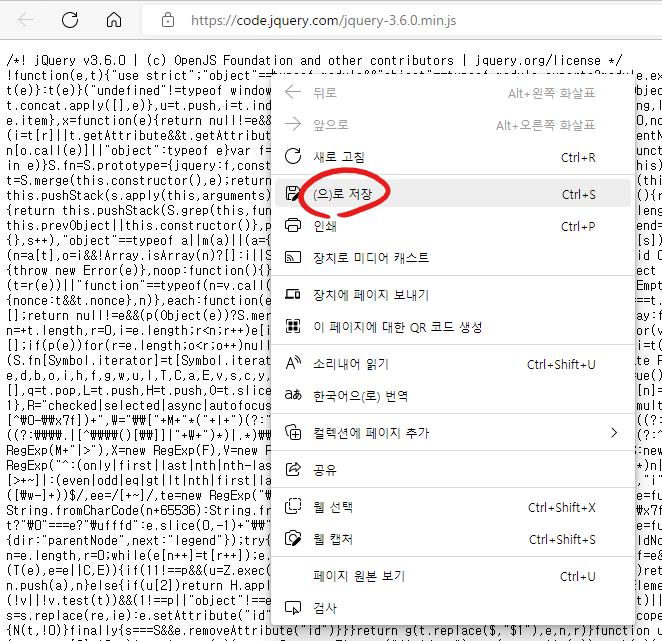Screen dimensions: 662x641
Task: Click the browser reload button
Action: coord(70,20)
